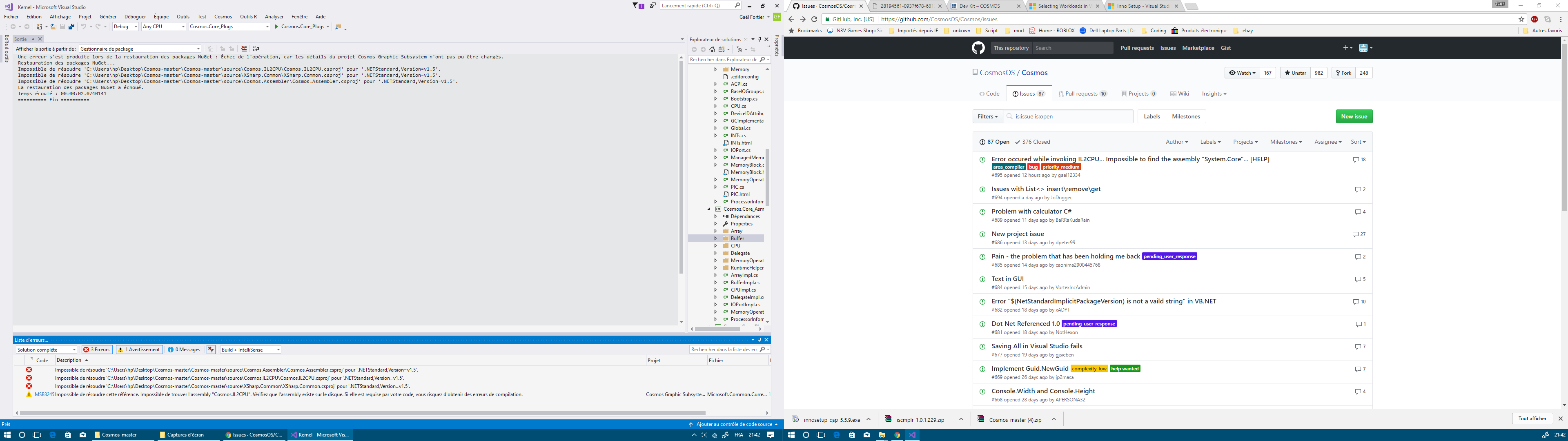Open Chrome three-dot menu
Screen dimensions: 1568x441
1561,20
